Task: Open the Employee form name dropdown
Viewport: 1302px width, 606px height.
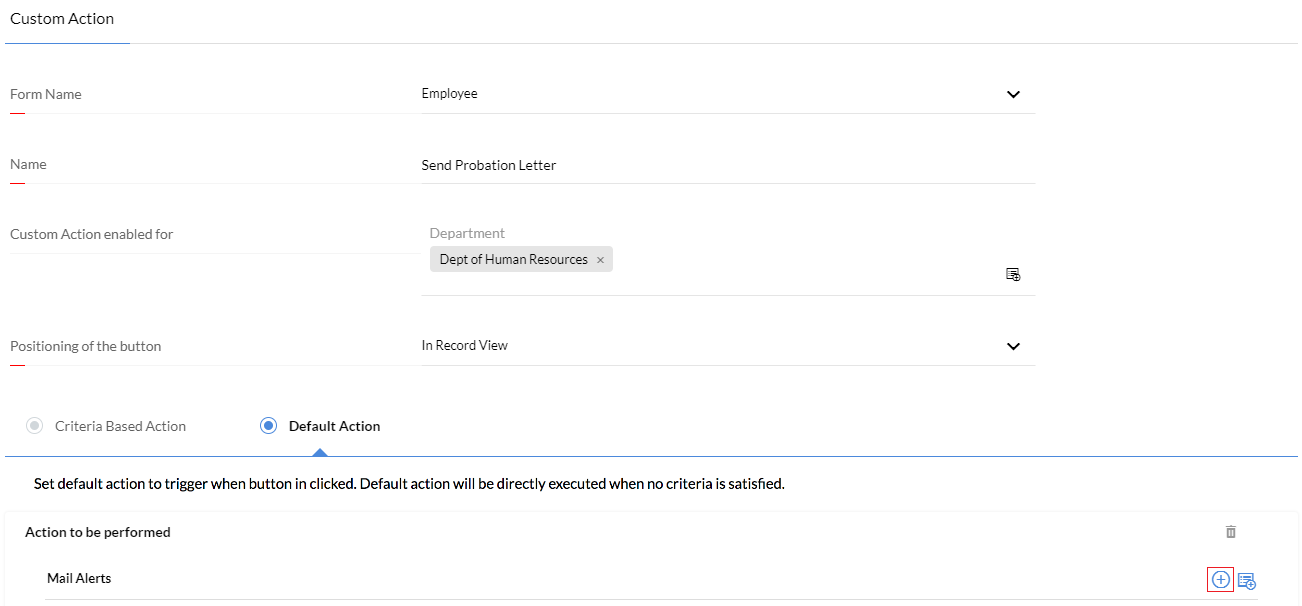Action: 728,94
